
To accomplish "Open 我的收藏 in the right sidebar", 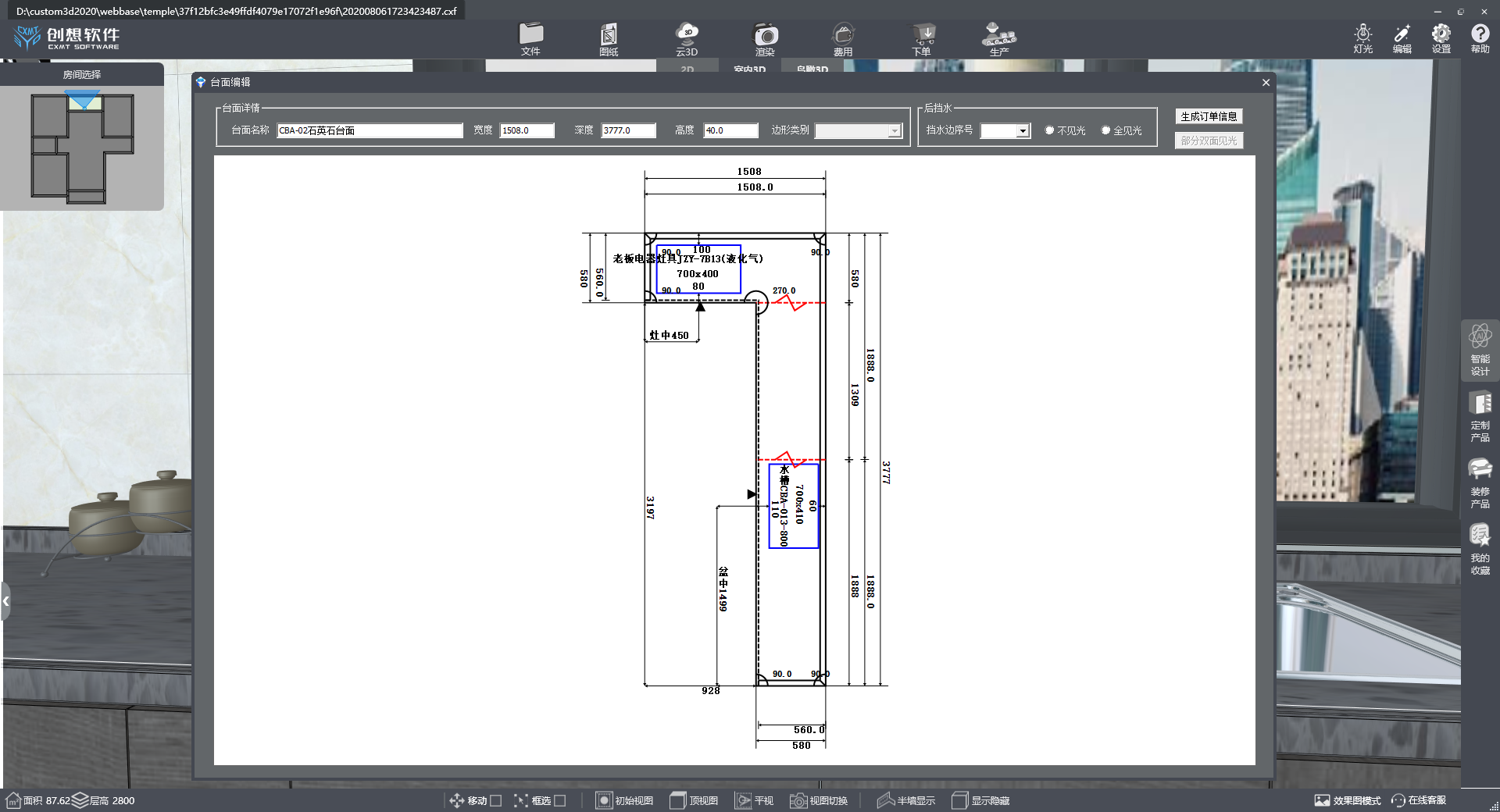I will pyautogui.click(x=1480, y=550).
